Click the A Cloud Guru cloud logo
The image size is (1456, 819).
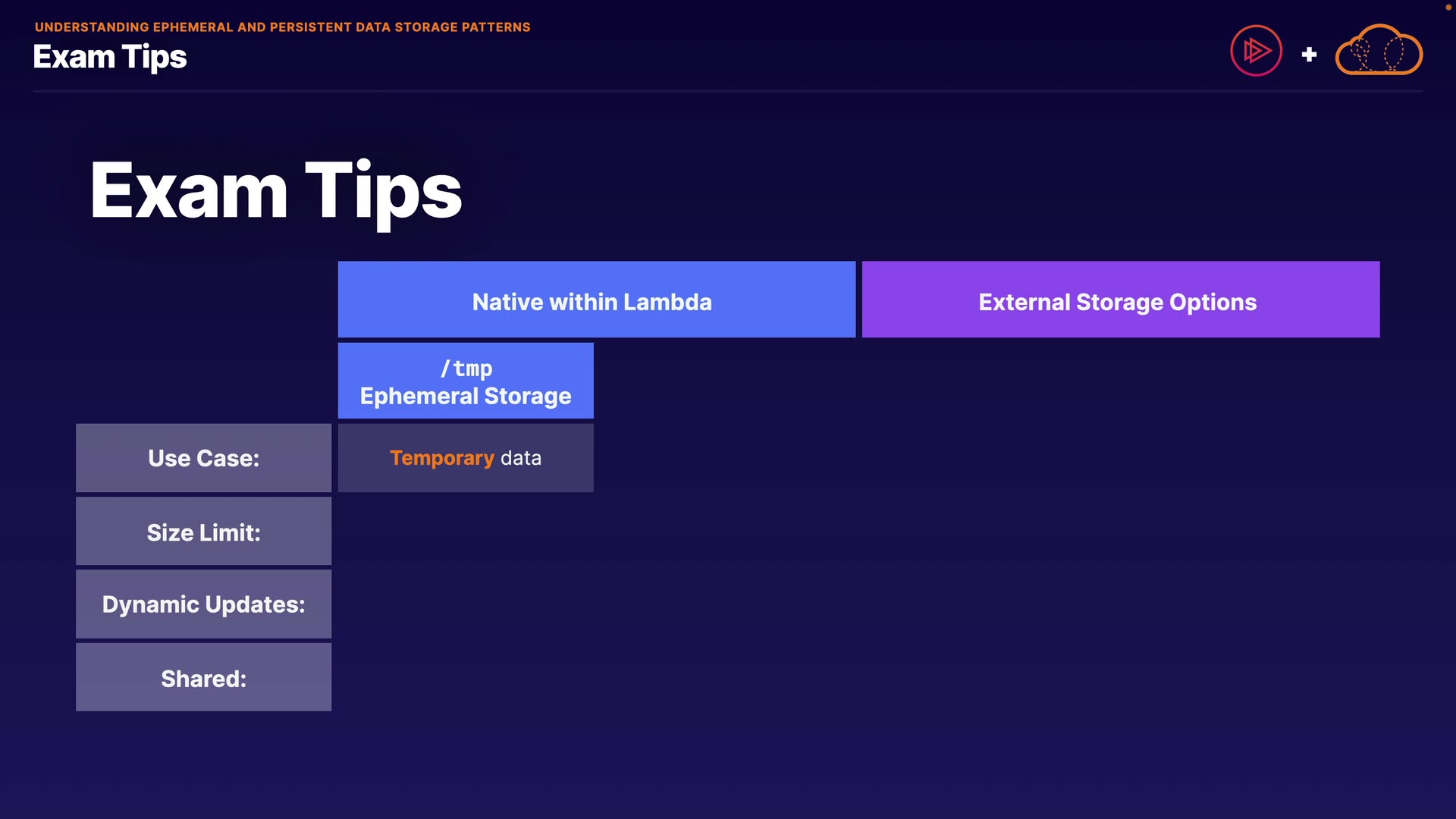pos(1378,51)
